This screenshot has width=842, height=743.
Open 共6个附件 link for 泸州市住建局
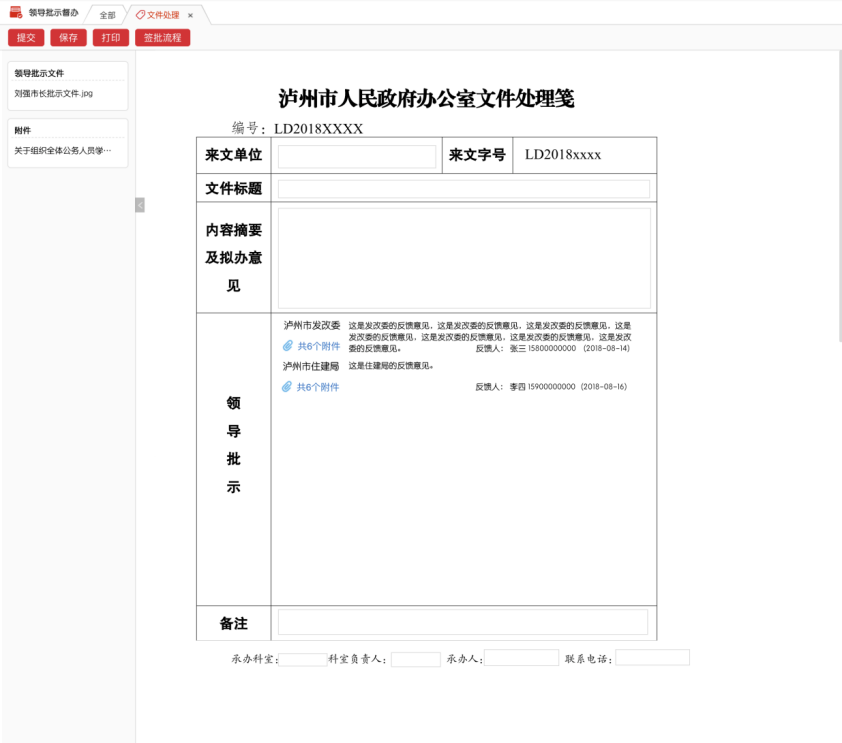318,387
